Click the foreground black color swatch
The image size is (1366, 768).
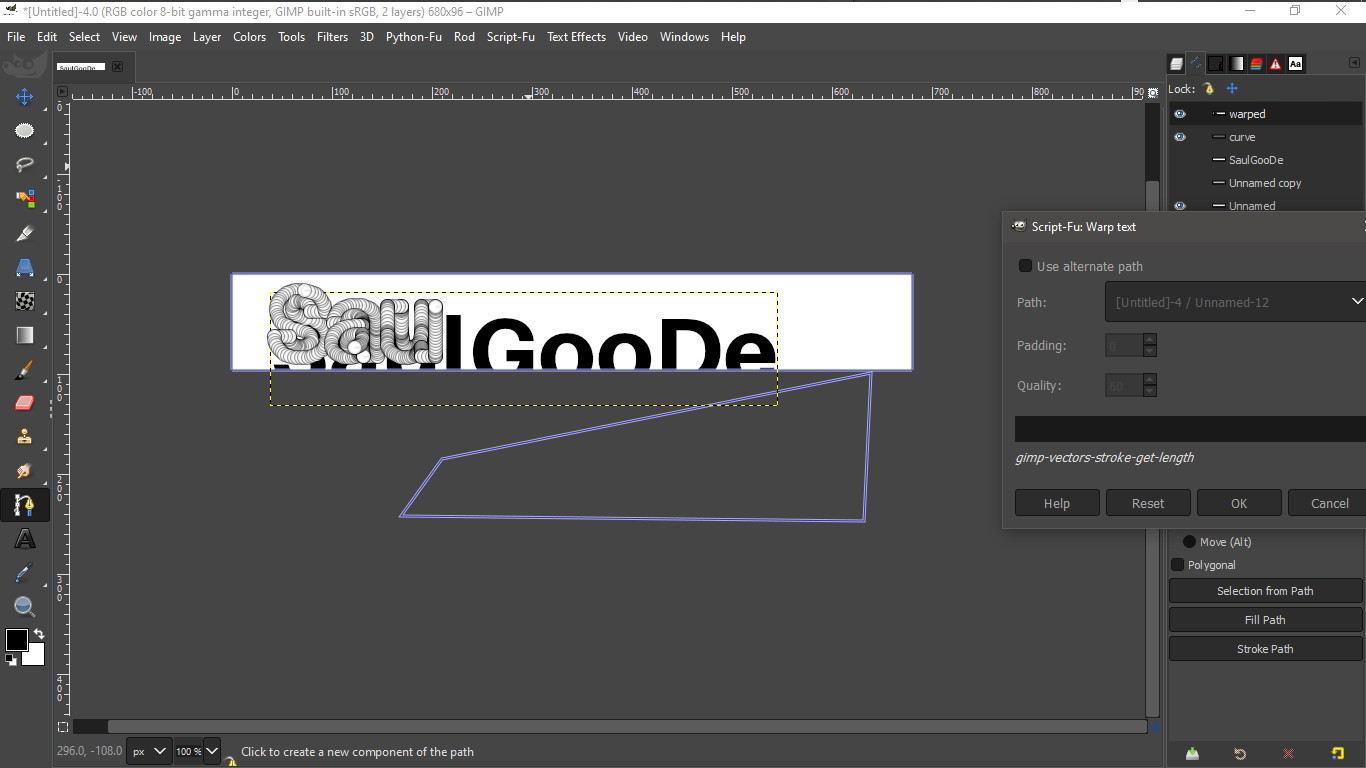pyautogui.click(x=16, y=640)
